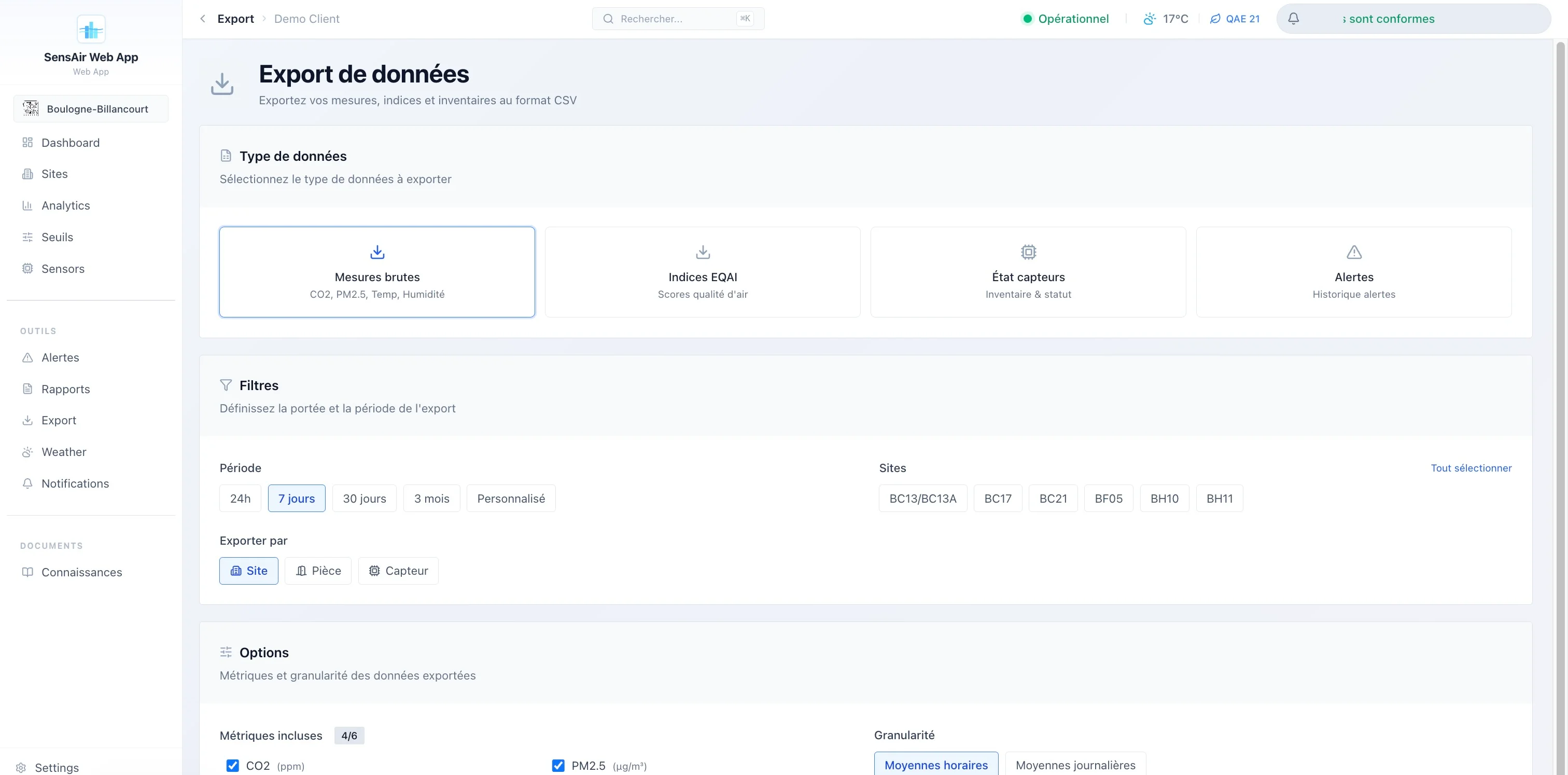Viewport: 1568px width, 775px height.
Task: Focus the Rechercher search field
Action: pos(678,19)
